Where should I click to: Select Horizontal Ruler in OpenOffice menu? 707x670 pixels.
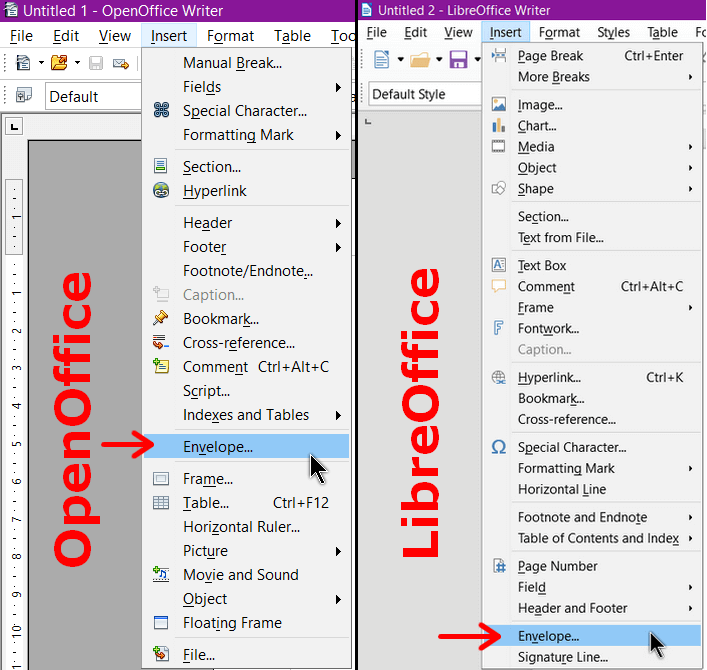[x=246, y=527]
